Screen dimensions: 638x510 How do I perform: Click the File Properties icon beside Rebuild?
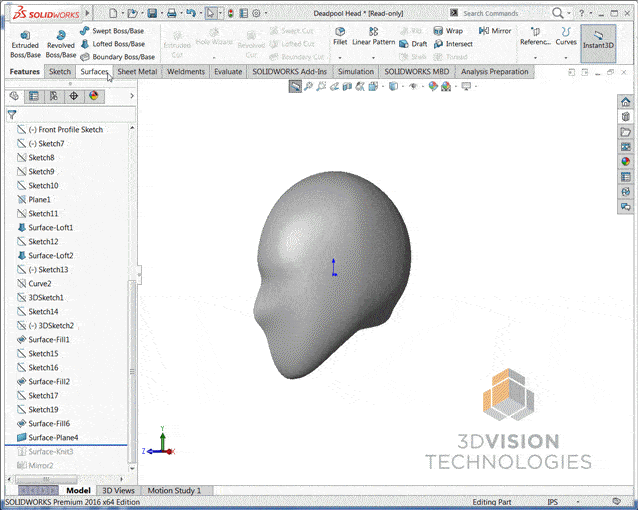coord(244,13)
